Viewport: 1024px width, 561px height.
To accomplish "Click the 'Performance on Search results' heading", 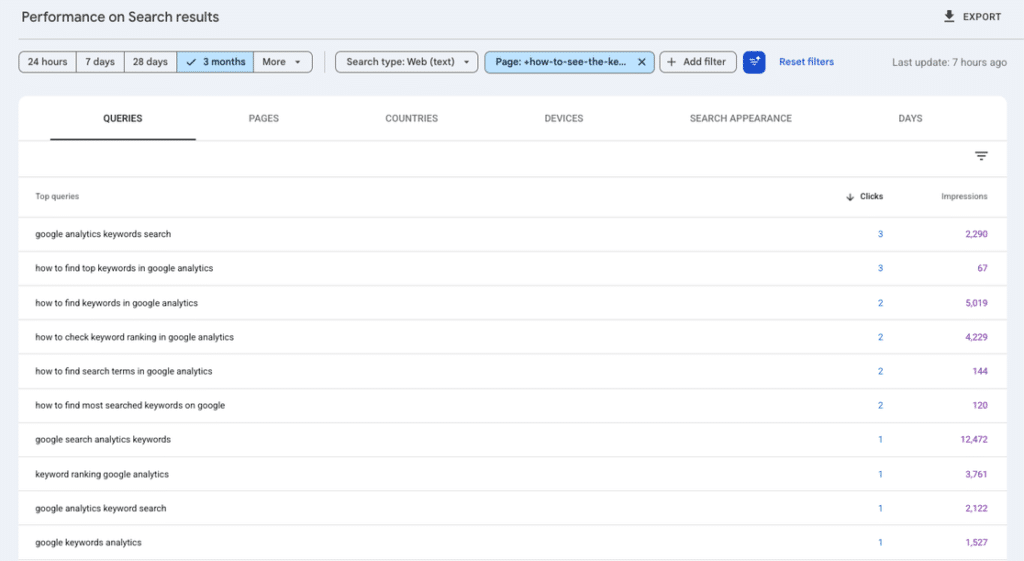I will tap(120, 17).
